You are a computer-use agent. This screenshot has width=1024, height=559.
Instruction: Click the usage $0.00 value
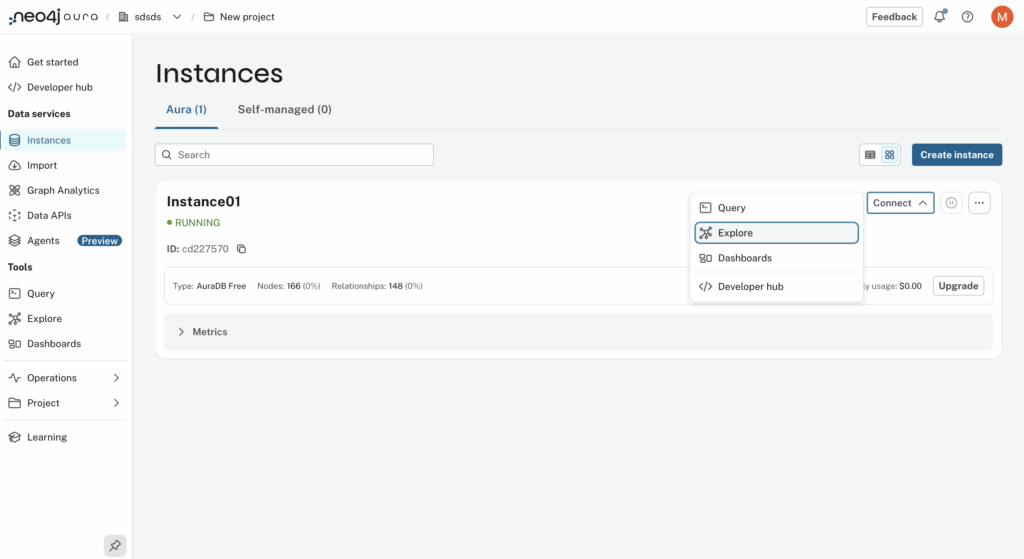[x=910, y=286]
